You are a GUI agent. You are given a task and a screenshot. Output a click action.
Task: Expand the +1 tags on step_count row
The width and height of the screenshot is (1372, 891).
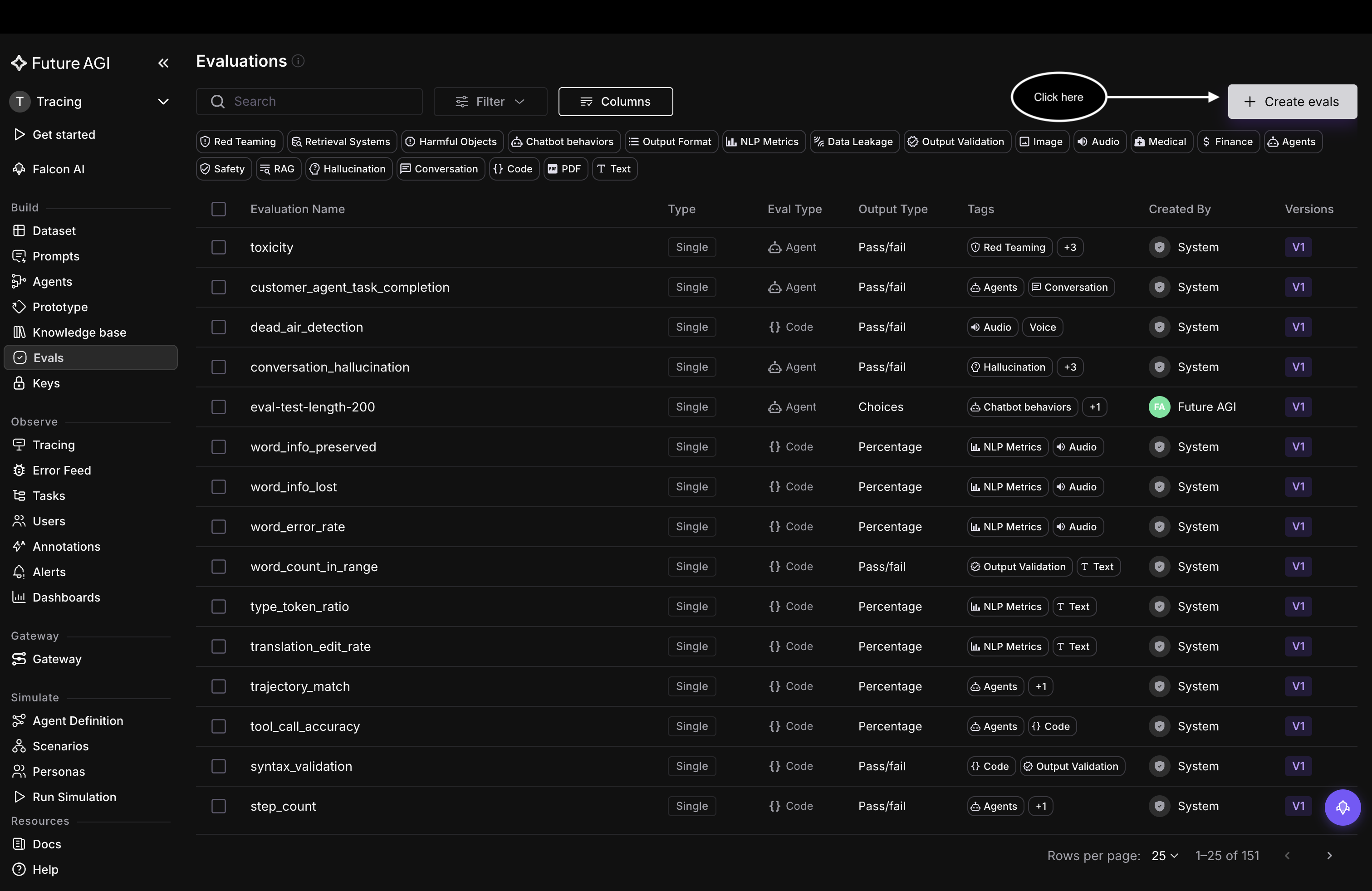[x=1040, y=806]
